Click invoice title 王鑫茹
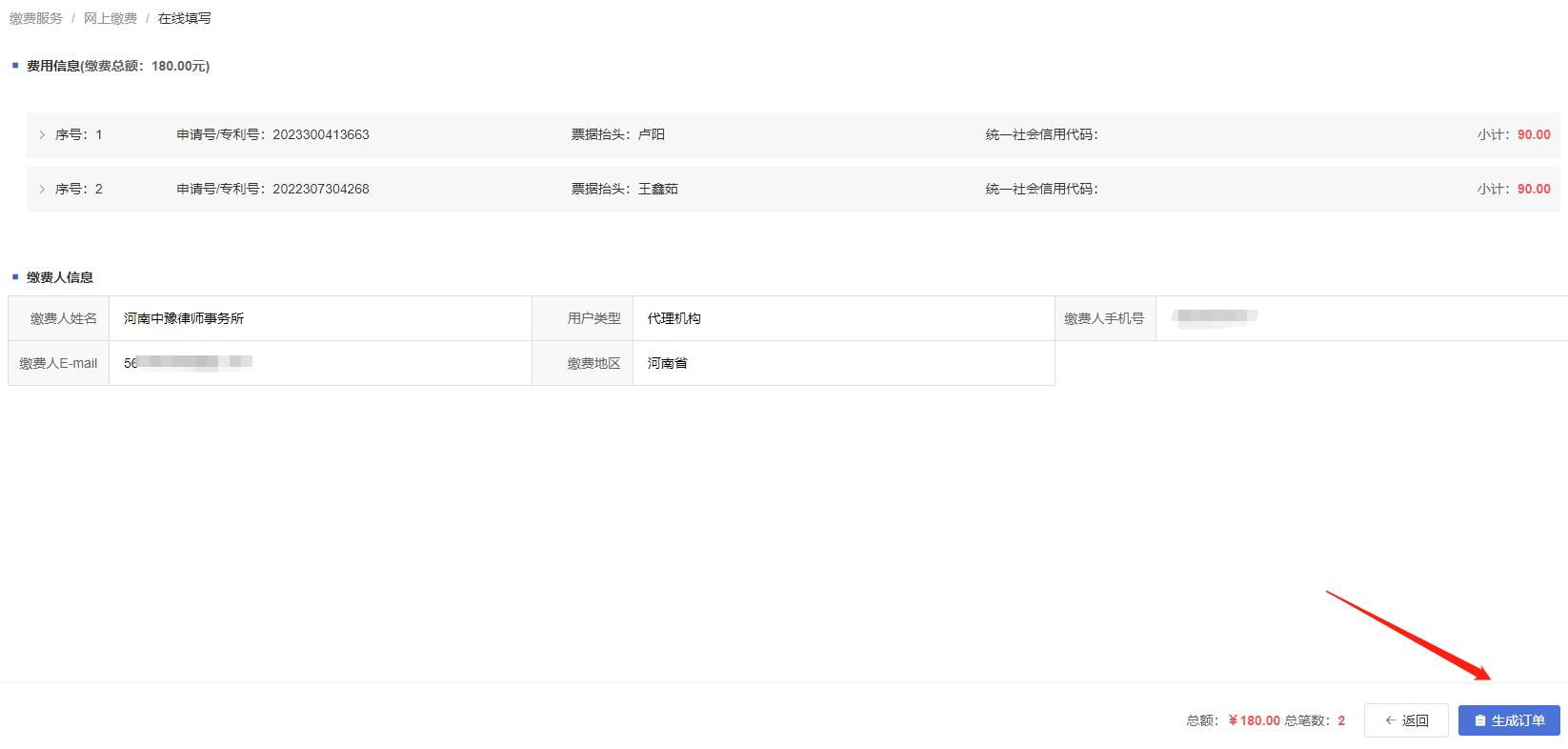This screenshot has width=1568, height=749. [x=658, y=189]
